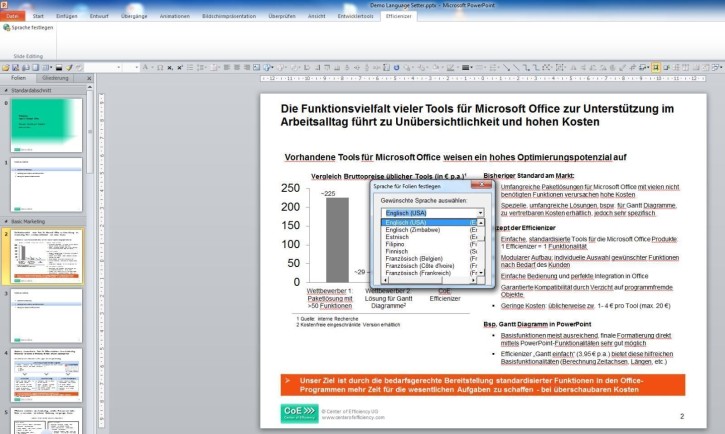Click the slide pane vertical scrollbar
This screenshot has height=434, width=725.
[x=90, y=131]
